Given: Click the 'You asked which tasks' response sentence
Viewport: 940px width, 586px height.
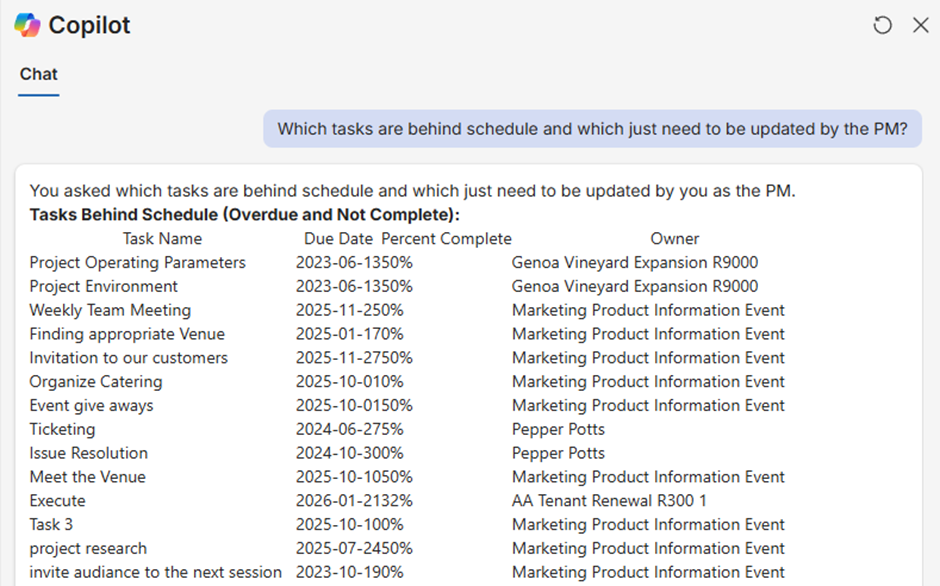Looking at the screenshot, I should click(412, 191).
